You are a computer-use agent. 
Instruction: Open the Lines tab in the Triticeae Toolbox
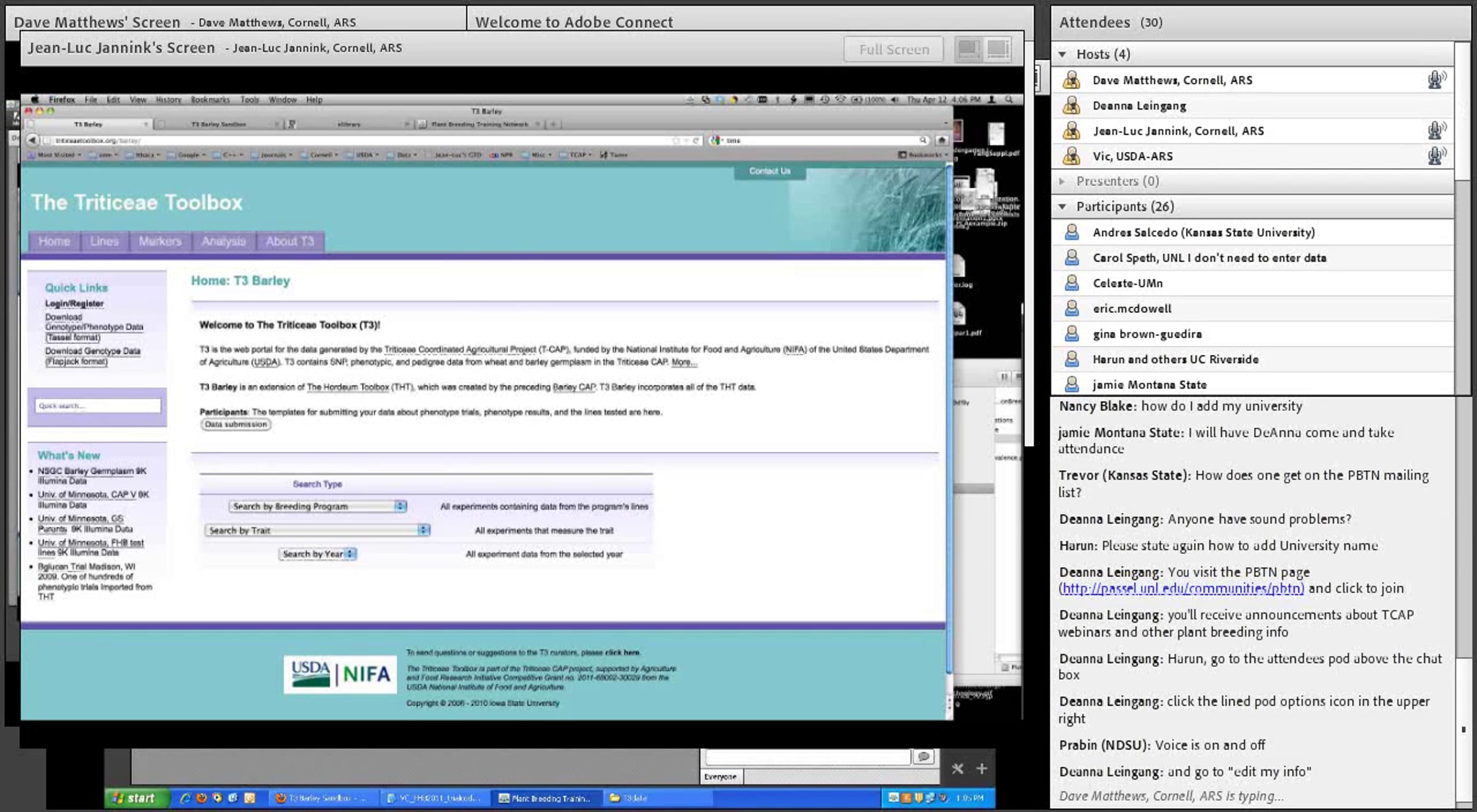[x=104, y=241]
